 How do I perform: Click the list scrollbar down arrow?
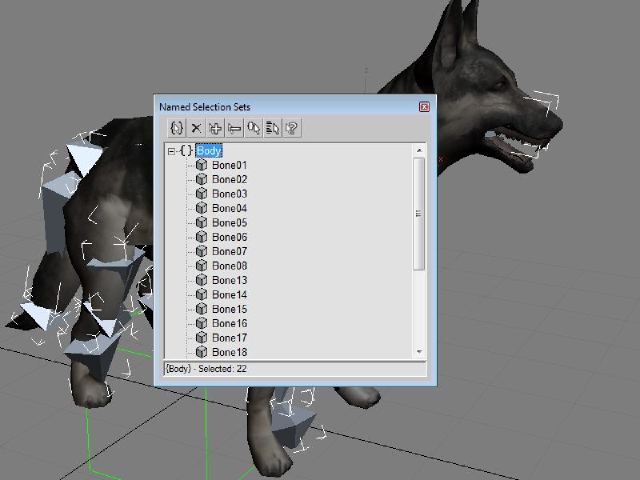click(419, 352)
